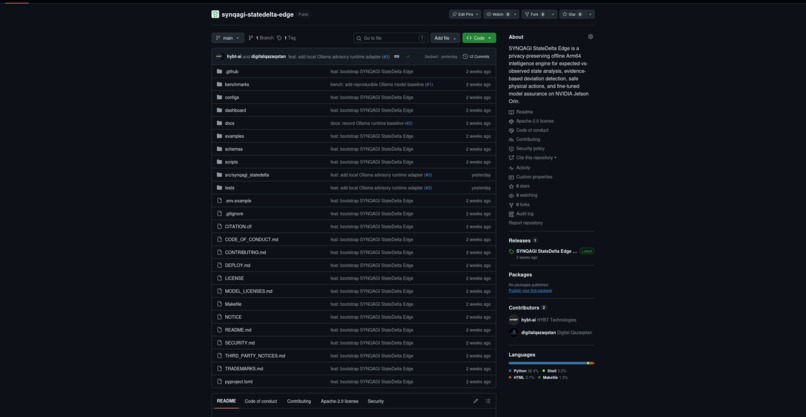Image resolution: width=806 pixels, height=417 pixels.
Task: Click the benchmarks folder icon
Action: pyautogui.click(x=219, y=84)
